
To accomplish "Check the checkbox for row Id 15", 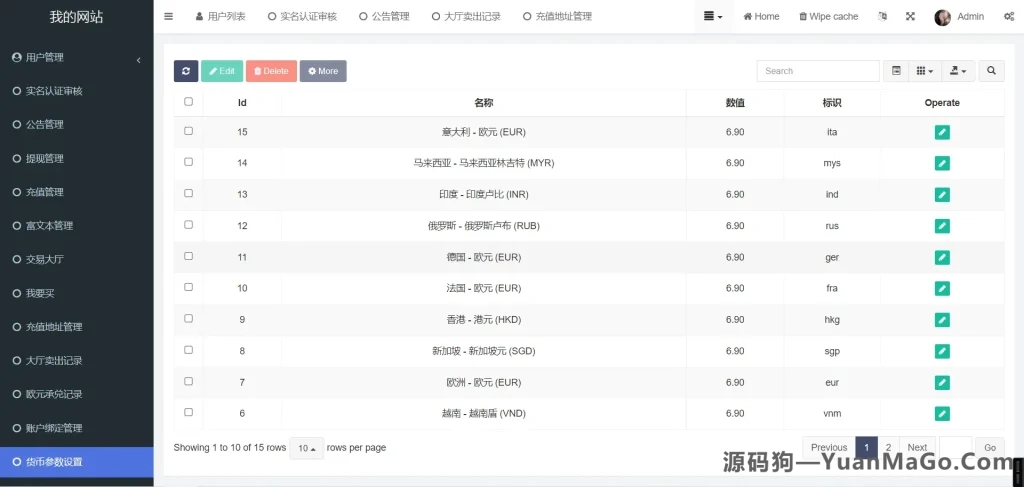I will (x=189, y=131).
